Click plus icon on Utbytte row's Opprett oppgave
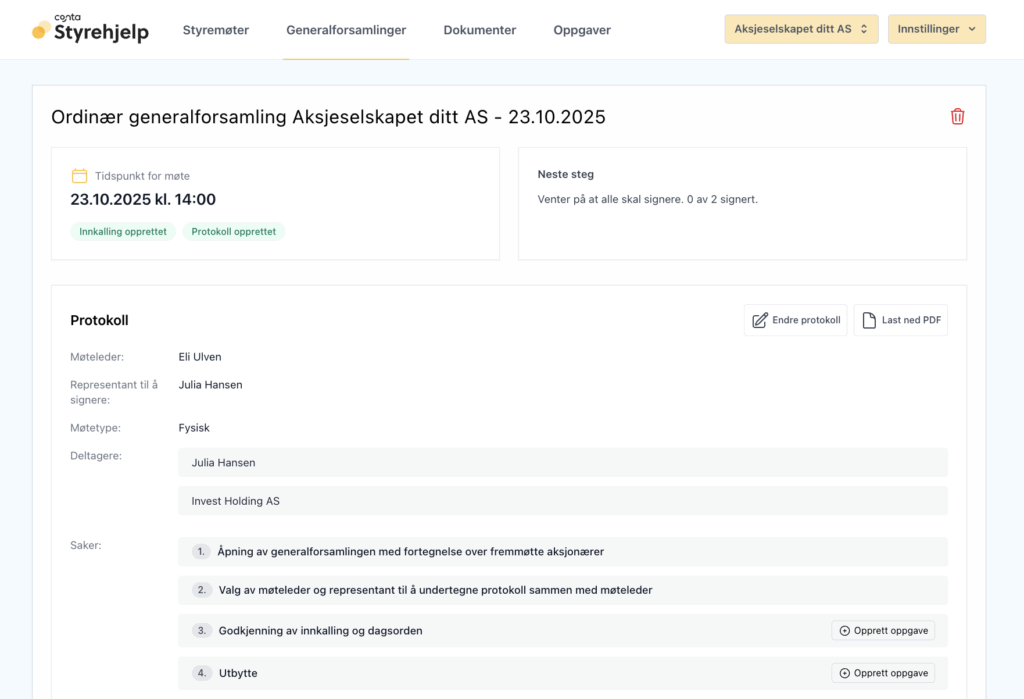1024x699 pixels. click(x=845, y=673)
